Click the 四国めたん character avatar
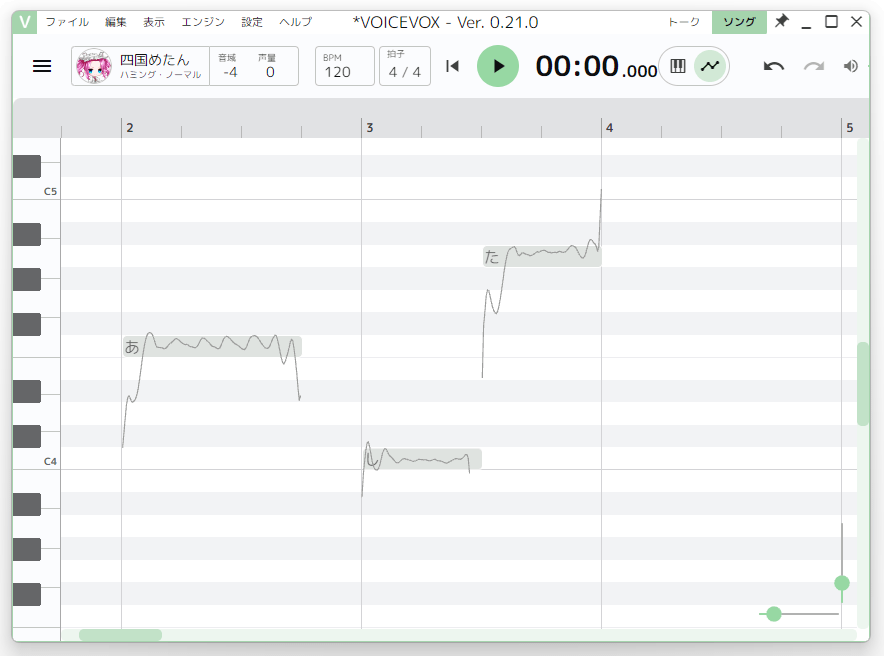 pyautogui.click(x=94, y=67)
